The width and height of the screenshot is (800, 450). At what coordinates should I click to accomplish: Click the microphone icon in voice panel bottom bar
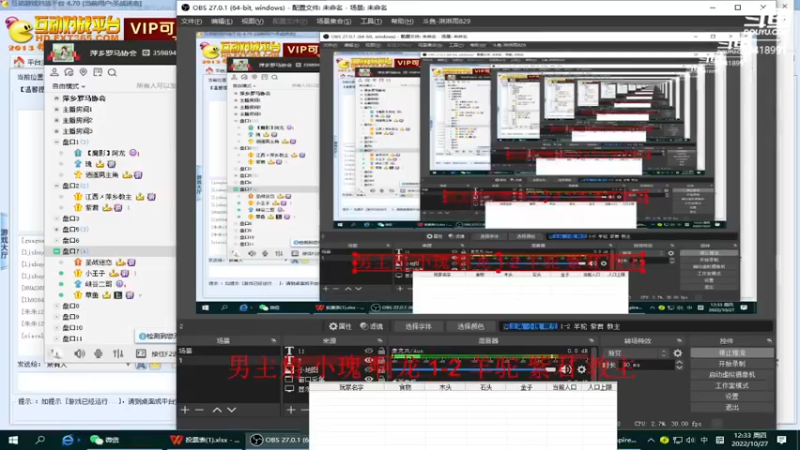(x=98, y=354)
